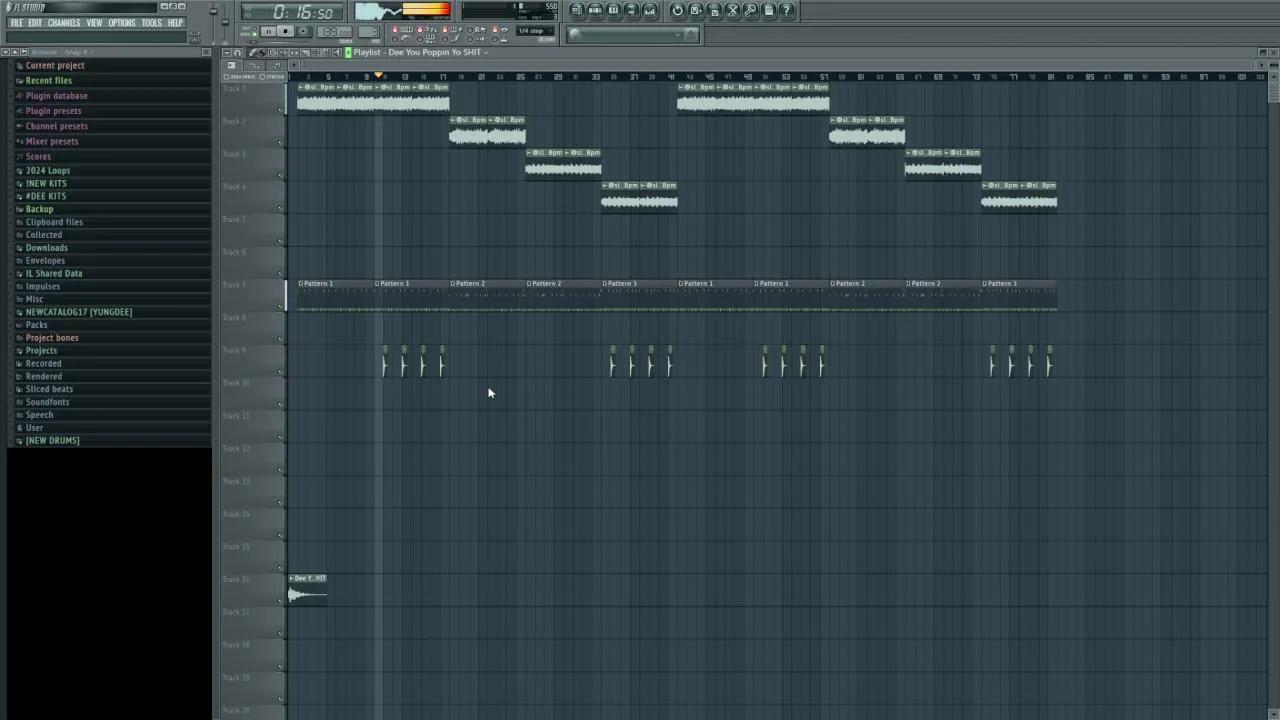The width and height of the screenshot is (1280, 720).
Task: Click the playlist play button next to the title
Action: (348, 52)
